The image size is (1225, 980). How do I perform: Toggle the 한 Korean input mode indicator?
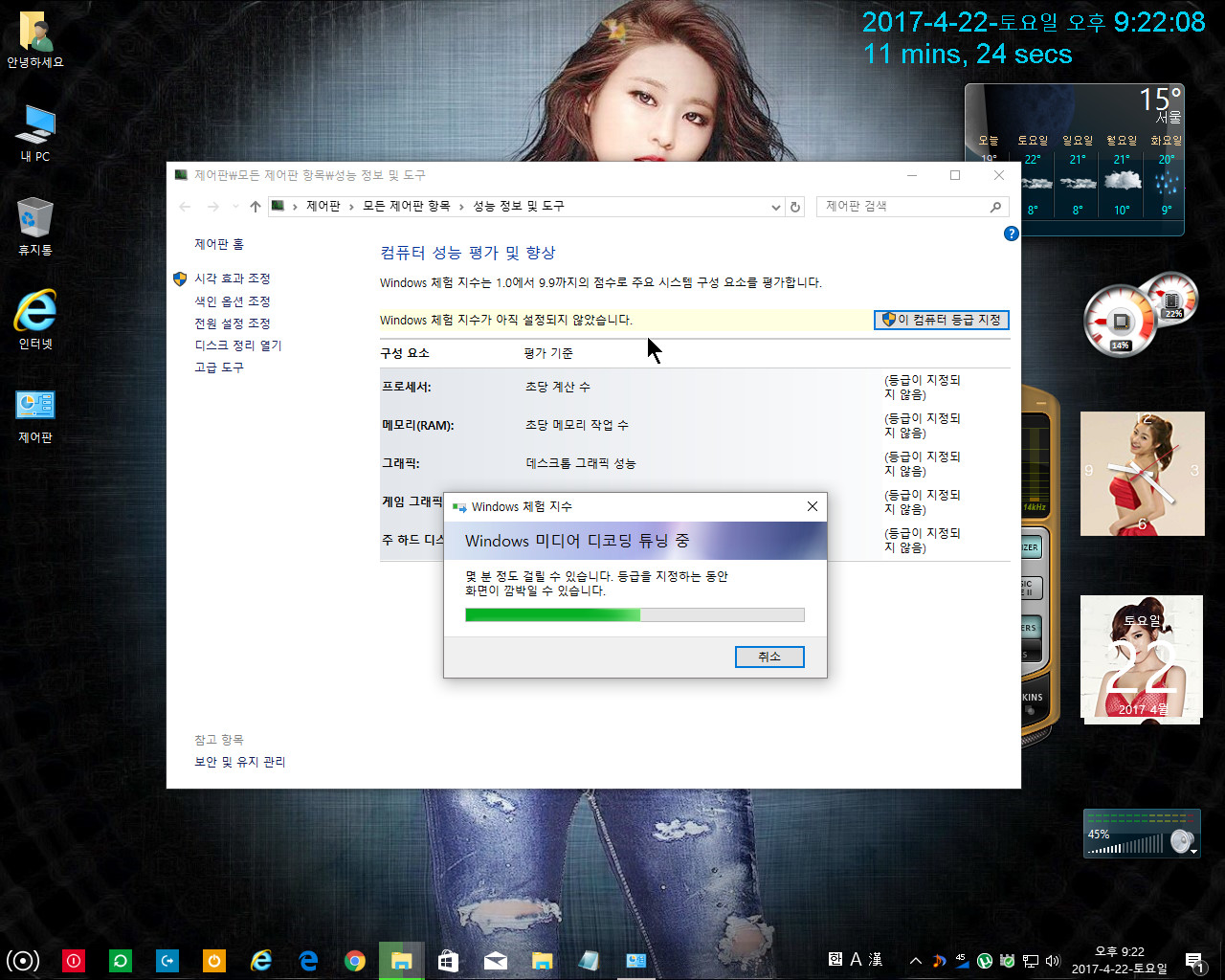click(835, 959)
